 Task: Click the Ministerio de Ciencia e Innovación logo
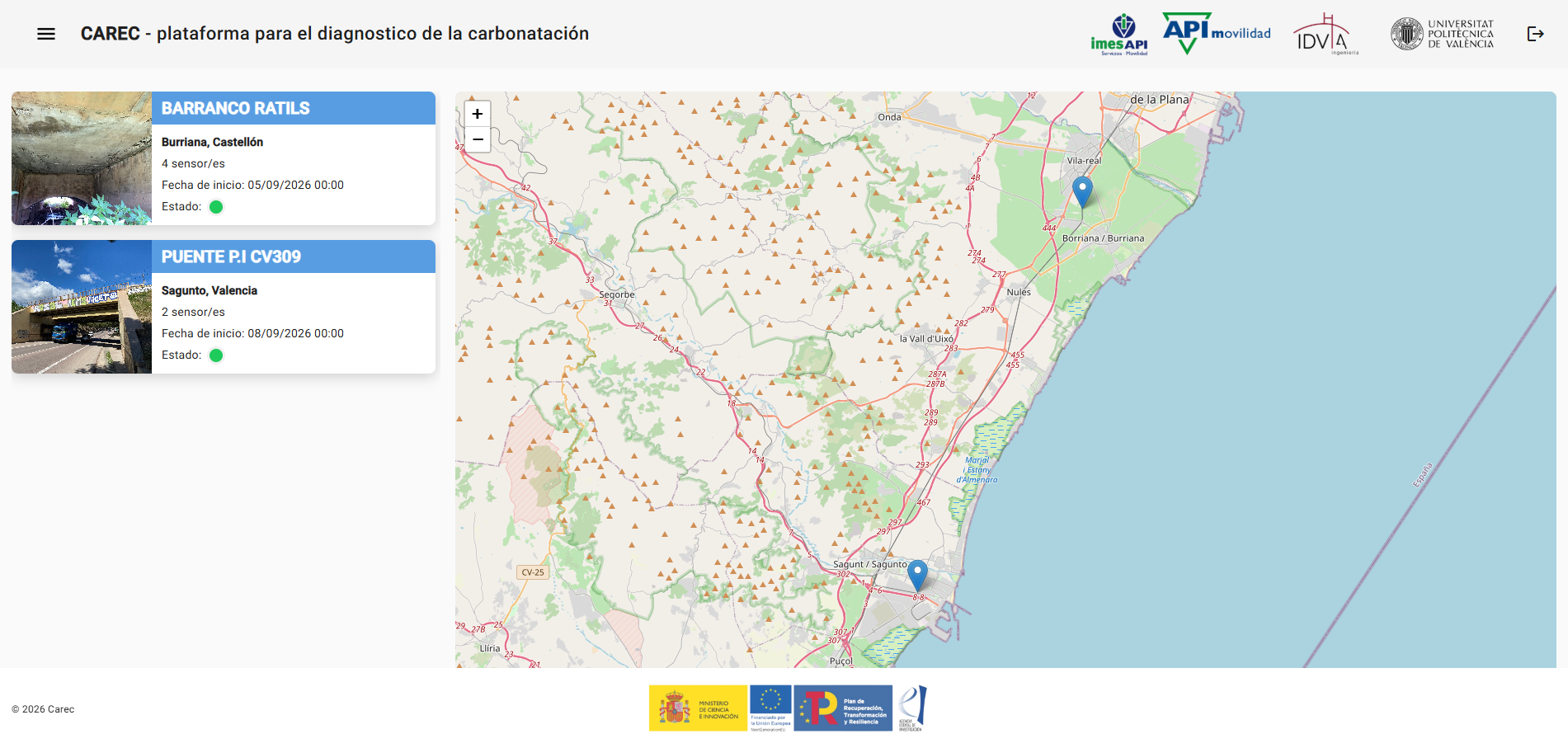[698, 708]
